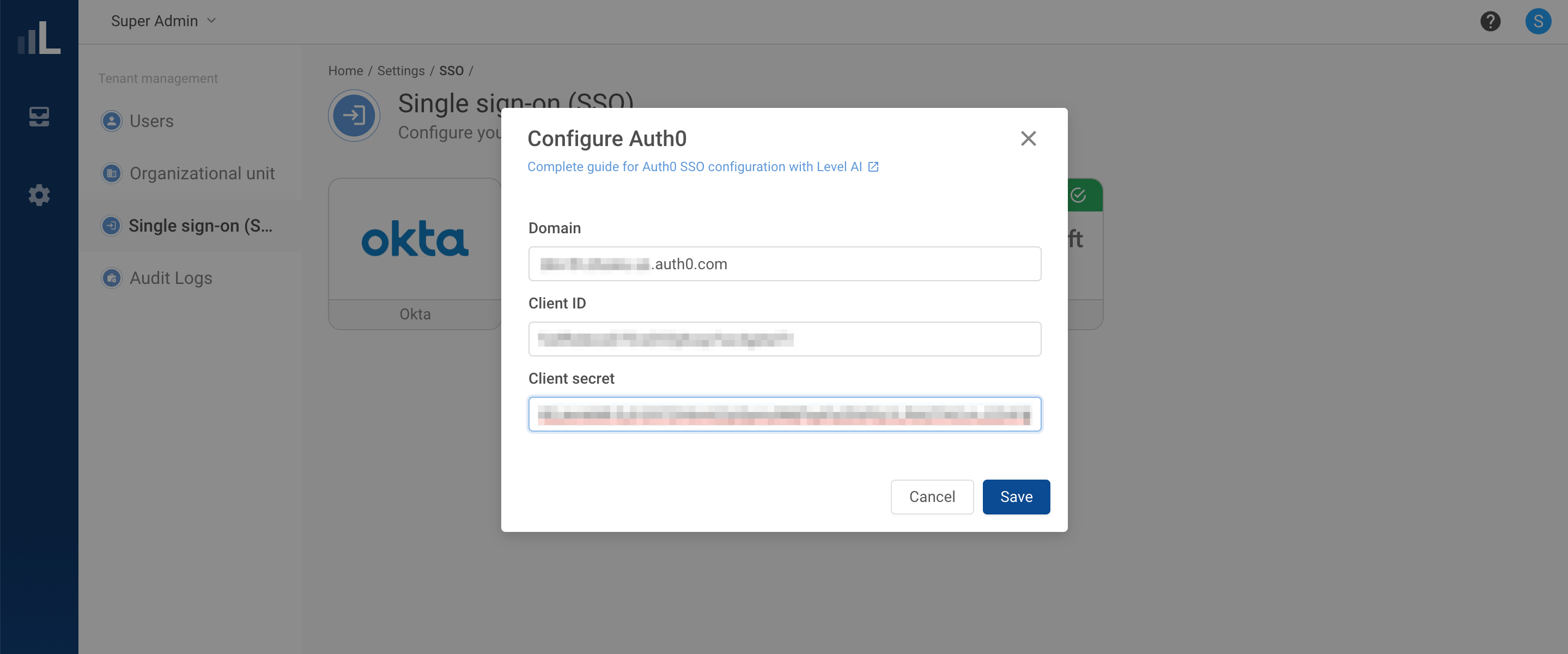Click the green checkmark badge on provider card
Image resolution: width=1568 pixels, height=654 pixels.
pos(1078,195)
